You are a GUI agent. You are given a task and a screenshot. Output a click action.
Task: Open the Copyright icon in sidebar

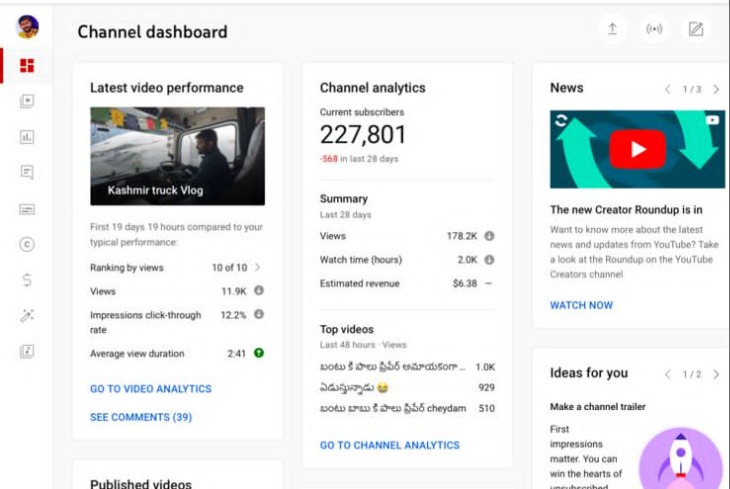(27, 244)
